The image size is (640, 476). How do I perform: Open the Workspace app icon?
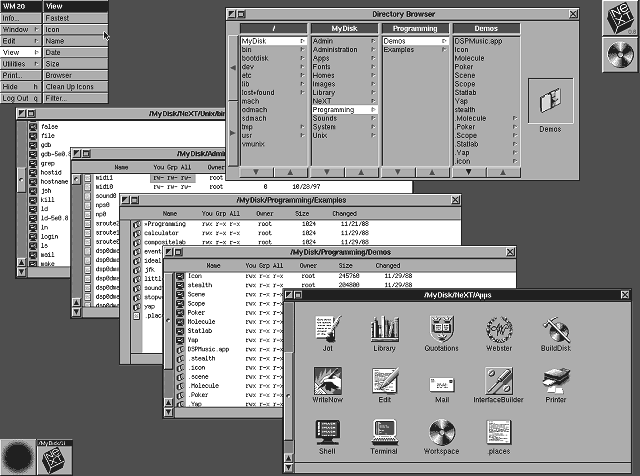[x=442, y=432]
